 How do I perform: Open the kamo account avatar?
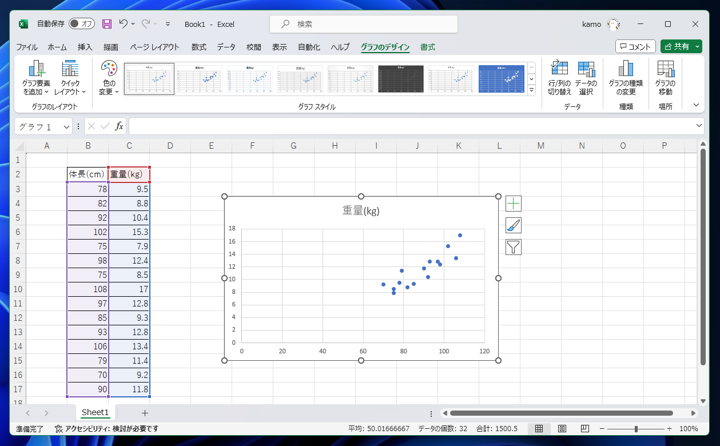[613, 24]
